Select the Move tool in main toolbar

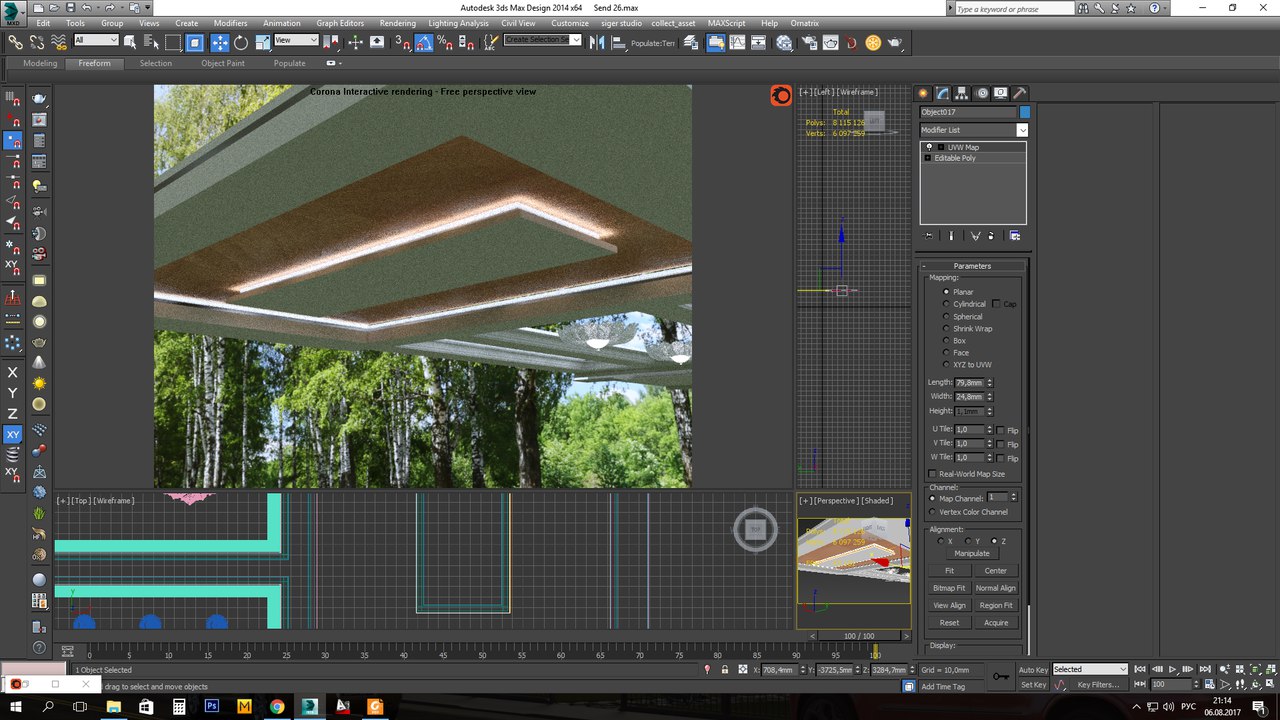tap(219, 42)
